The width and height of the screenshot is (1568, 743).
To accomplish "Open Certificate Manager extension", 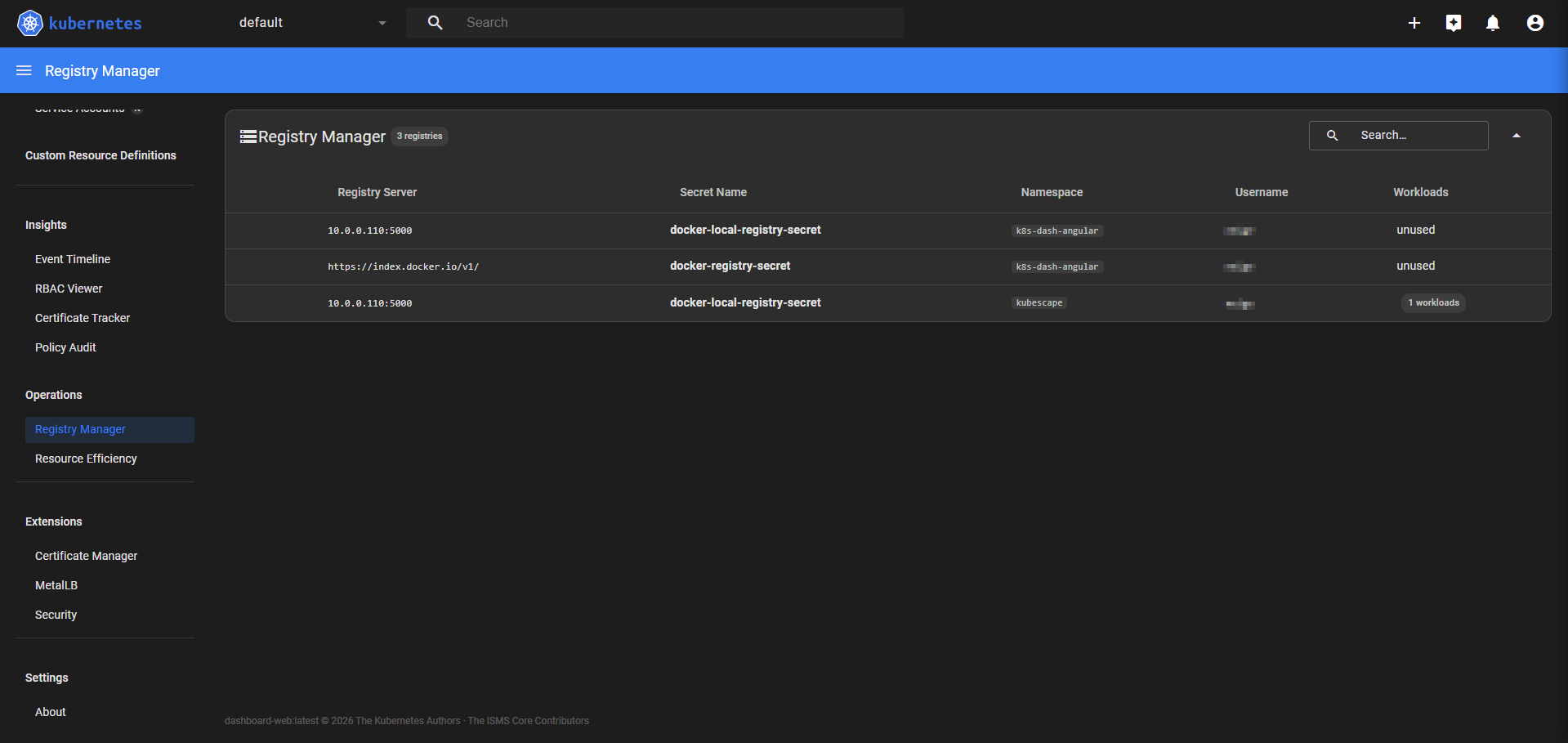I will point(86,556).
